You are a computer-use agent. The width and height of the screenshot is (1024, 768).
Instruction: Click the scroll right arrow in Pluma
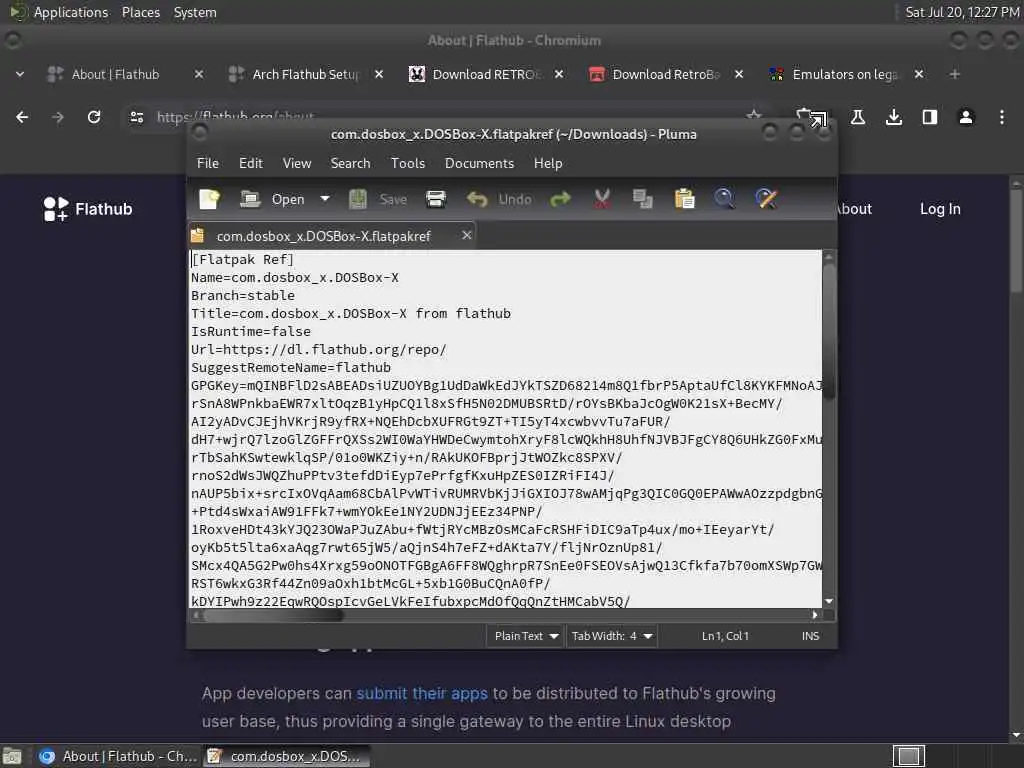pos(814,615)
